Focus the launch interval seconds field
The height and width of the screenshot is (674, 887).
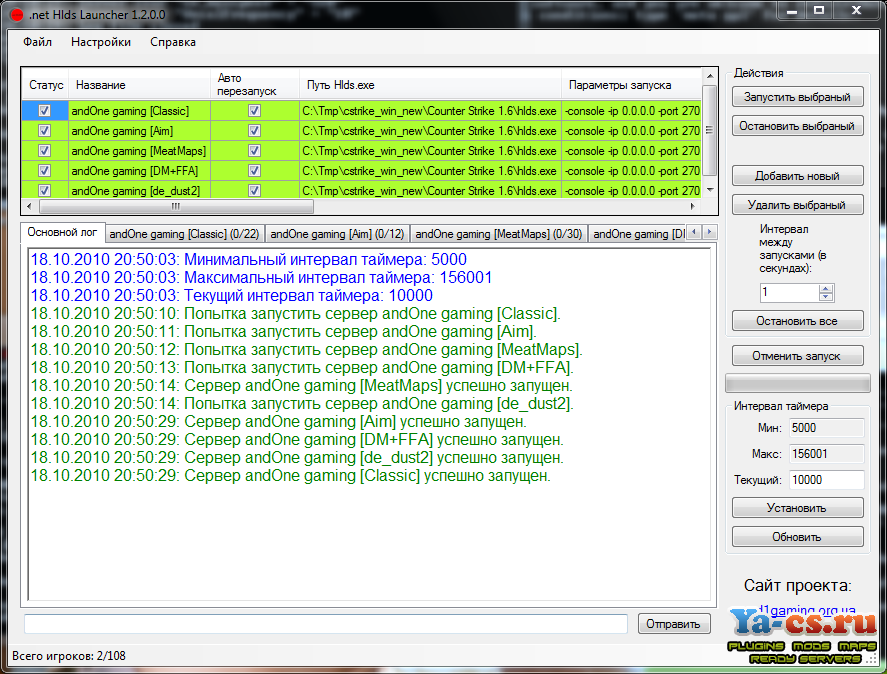pyautogui.click(x=790, y=292)
